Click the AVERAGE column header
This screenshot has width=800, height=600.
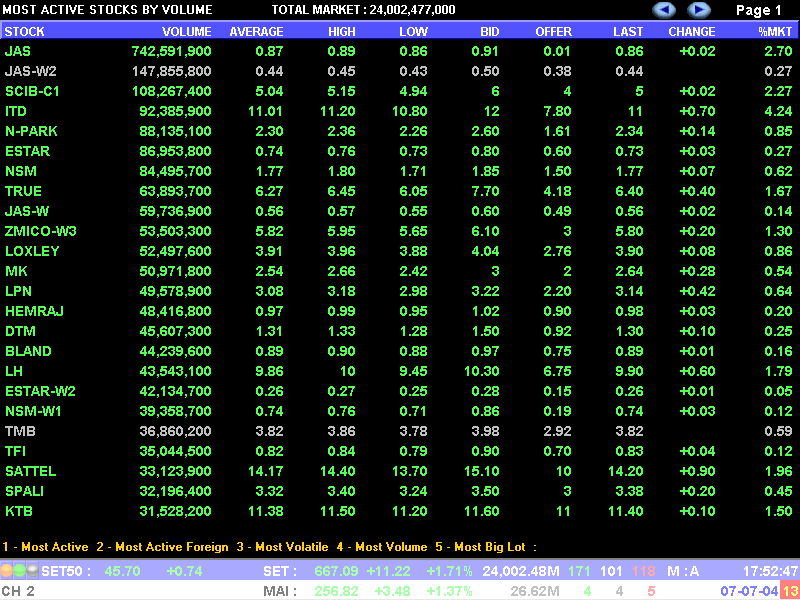pos(256,32)
